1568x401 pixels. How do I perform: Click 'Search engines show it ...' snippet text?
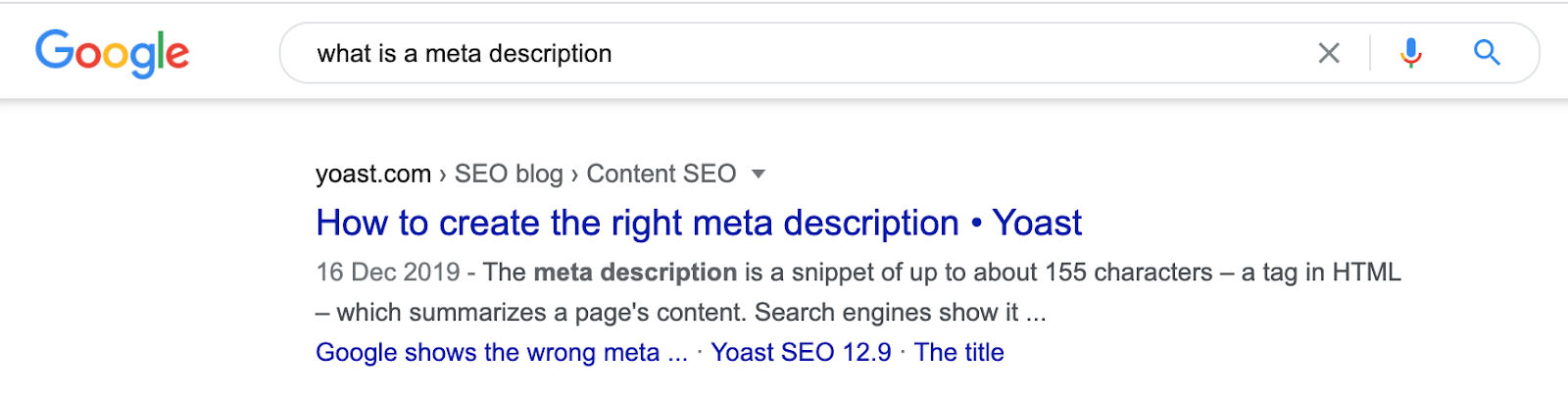[x=901, y=313]
